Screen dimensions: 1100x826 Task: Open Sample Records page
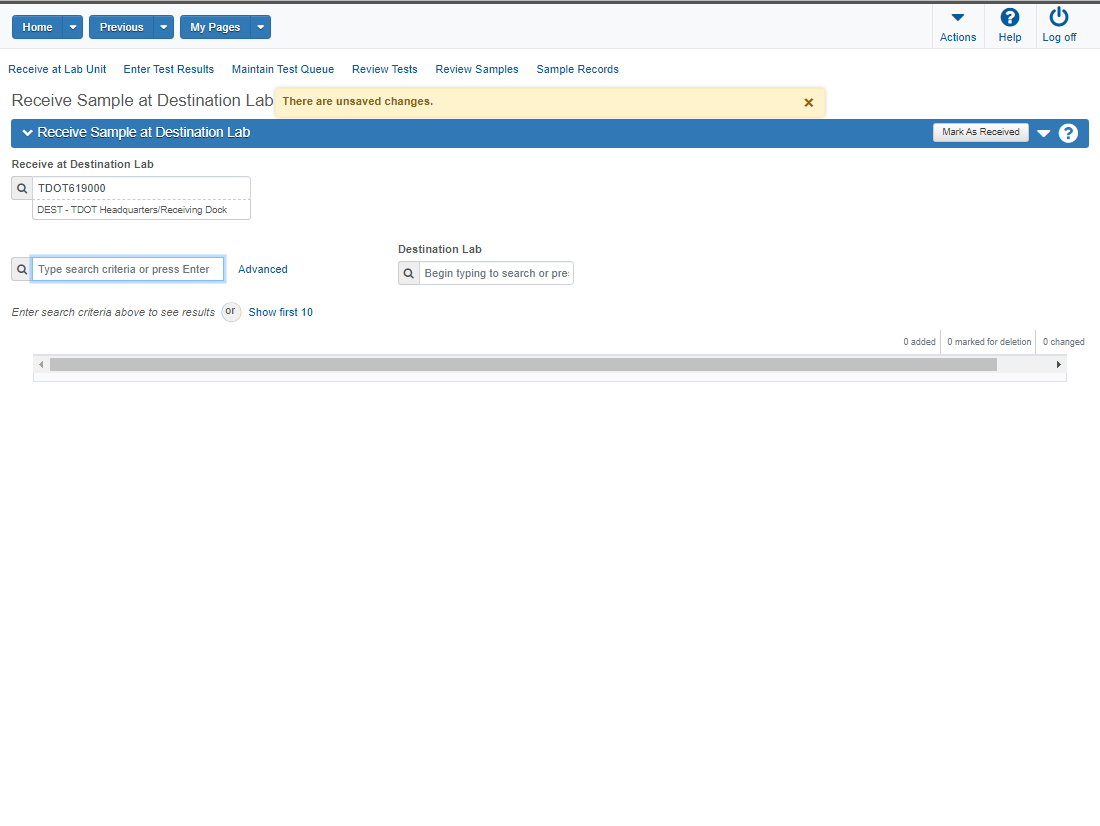(577, 69)
